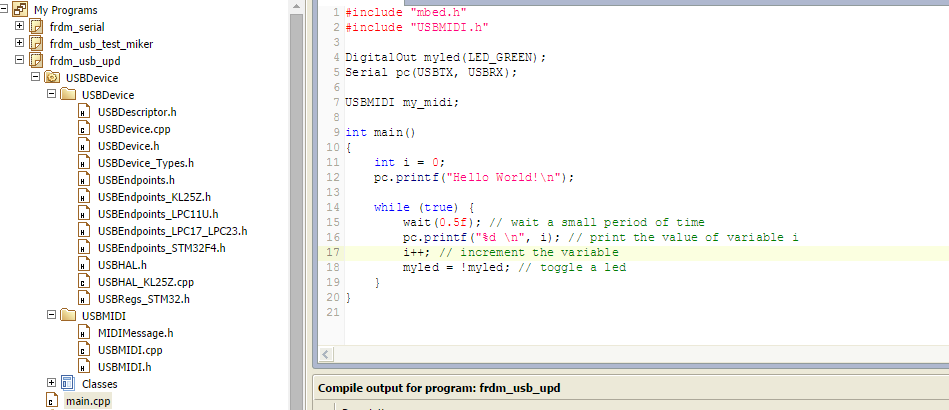
Task: Expand the frdm_usb_test_miker program node
Action: tap(19, 43)
